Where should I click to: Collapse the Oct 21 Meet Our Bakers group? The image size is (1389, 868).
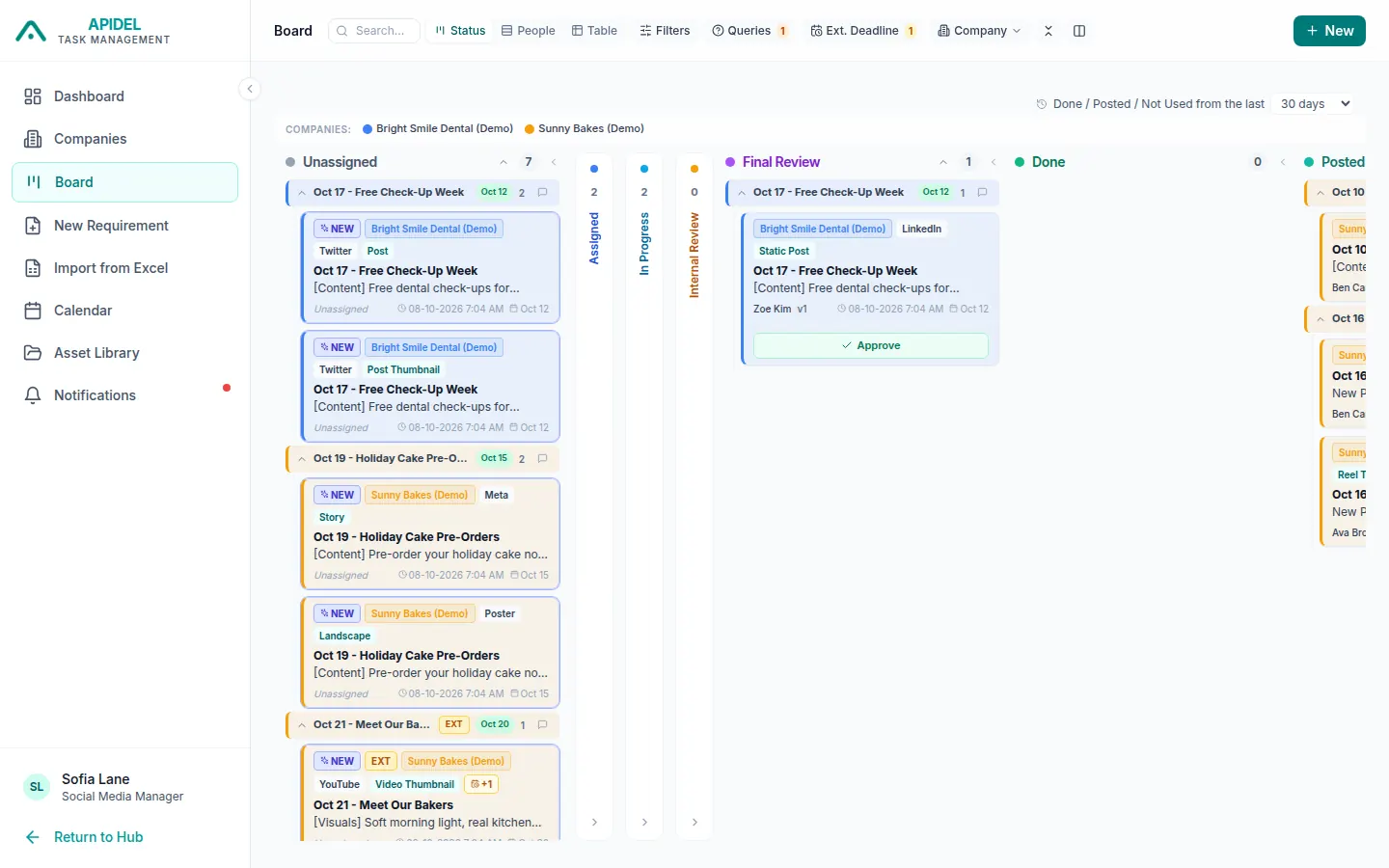click(x=302, y=725)
